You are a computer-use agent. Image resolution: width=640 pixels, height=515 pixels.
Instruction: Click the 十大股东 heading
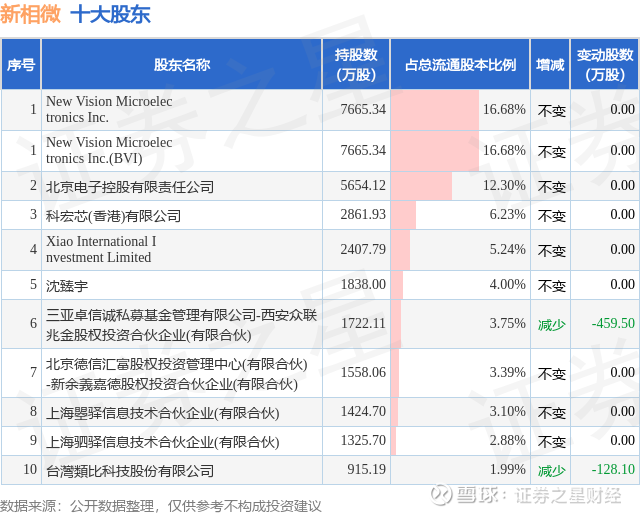[x=110, y=14]
